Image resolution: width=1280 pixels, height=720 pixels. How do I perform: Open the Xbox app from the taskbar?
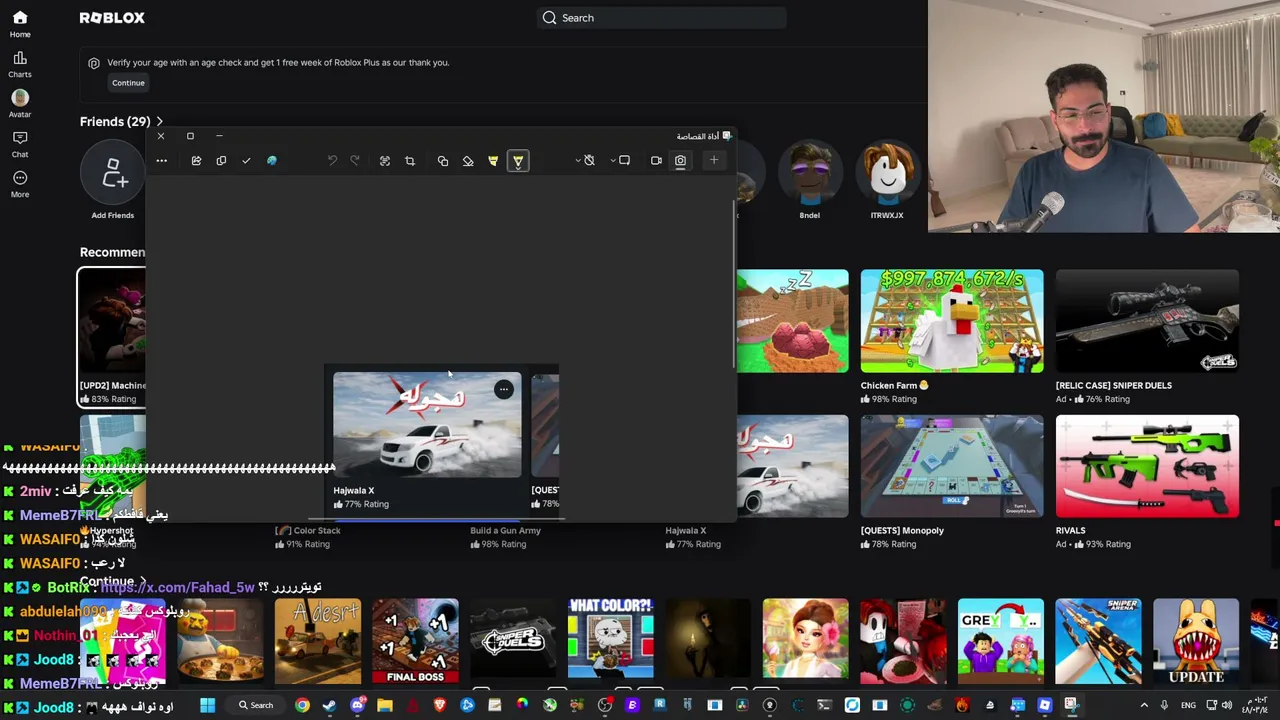pyautogui.click(x=550, y=706)
